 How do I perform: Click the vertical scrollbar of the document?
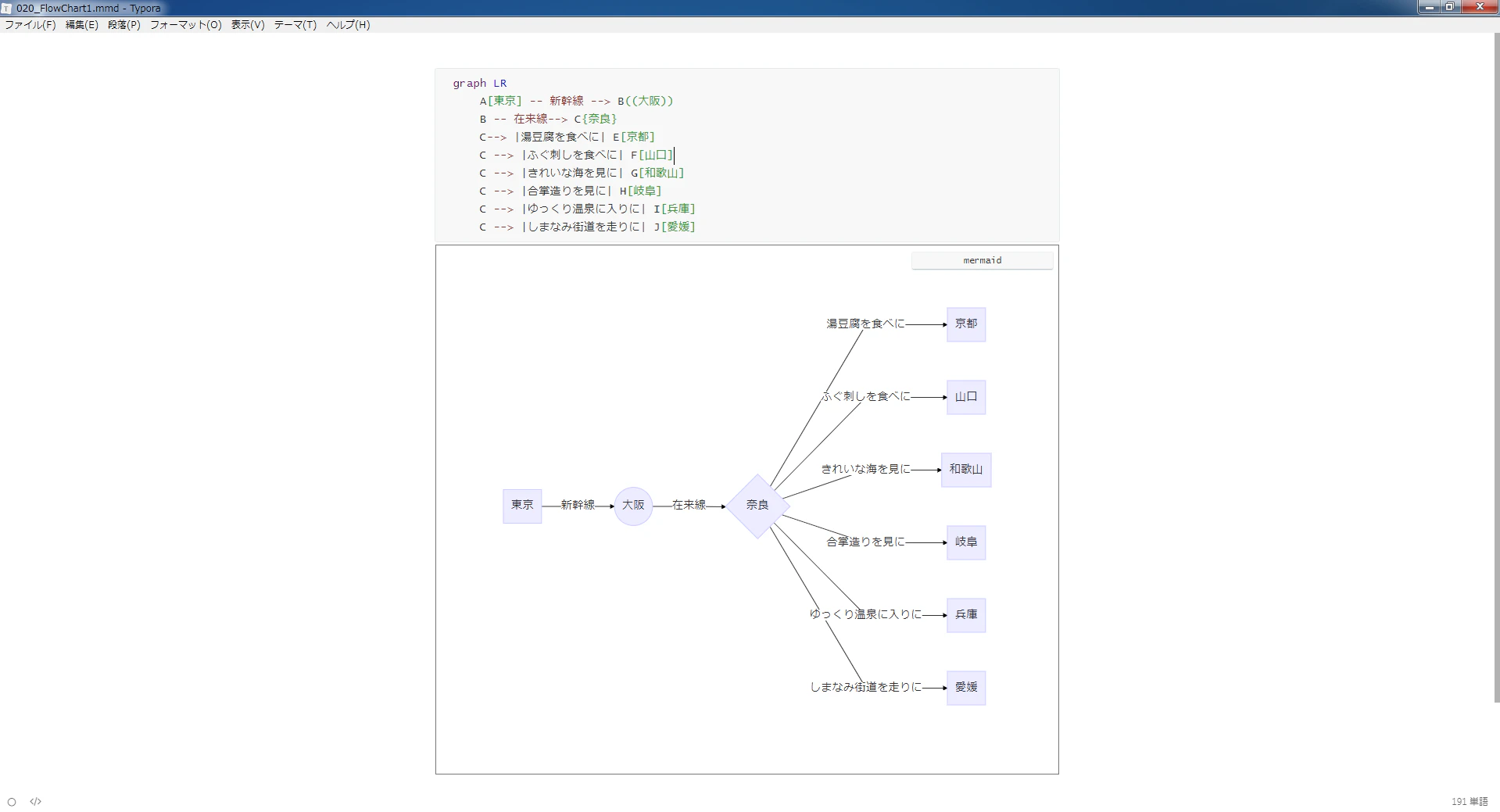[1497, 367]
